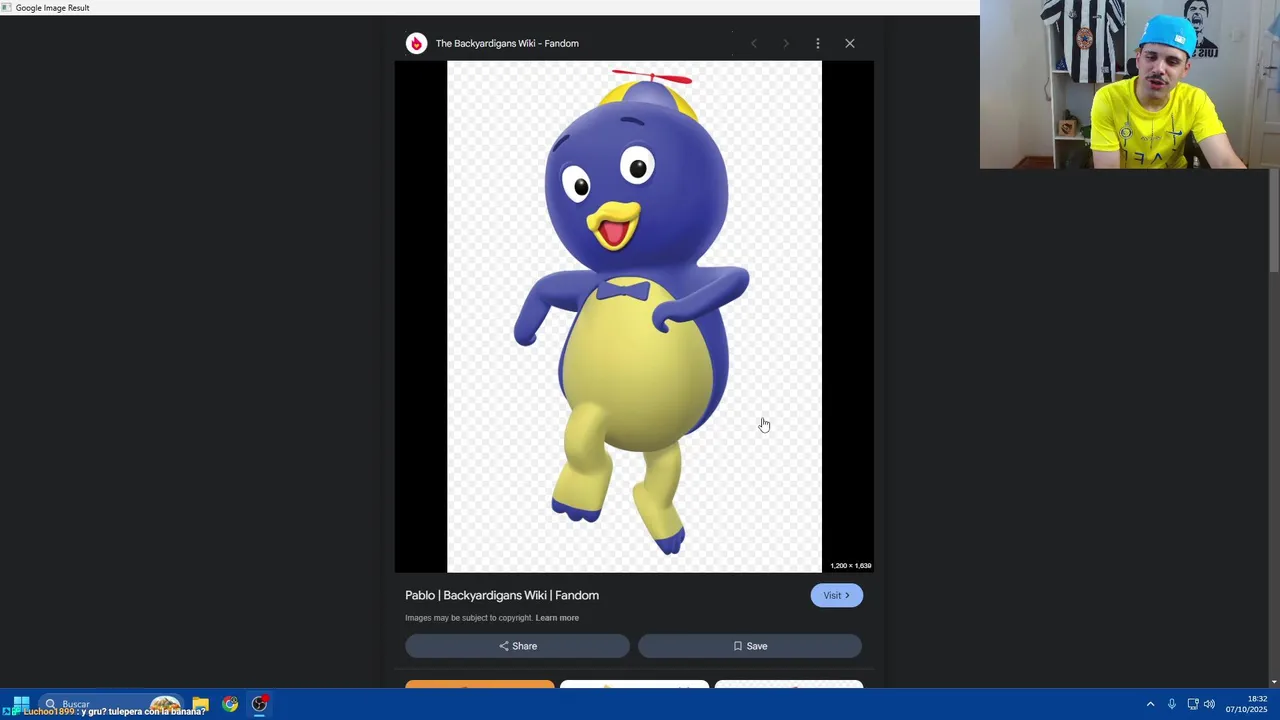Click the Buscar taskbar search box

[x=110, y=704]
